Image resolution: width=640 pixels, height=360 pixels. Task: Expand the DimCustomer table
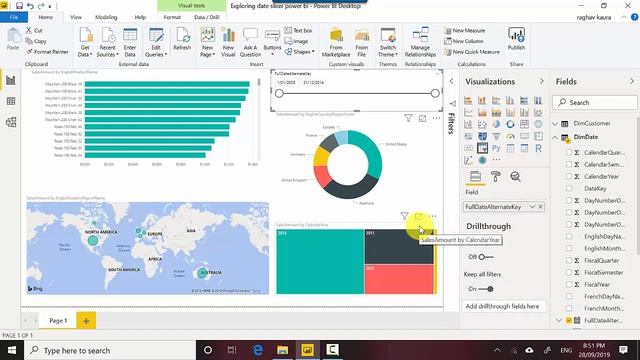[555, 123]
